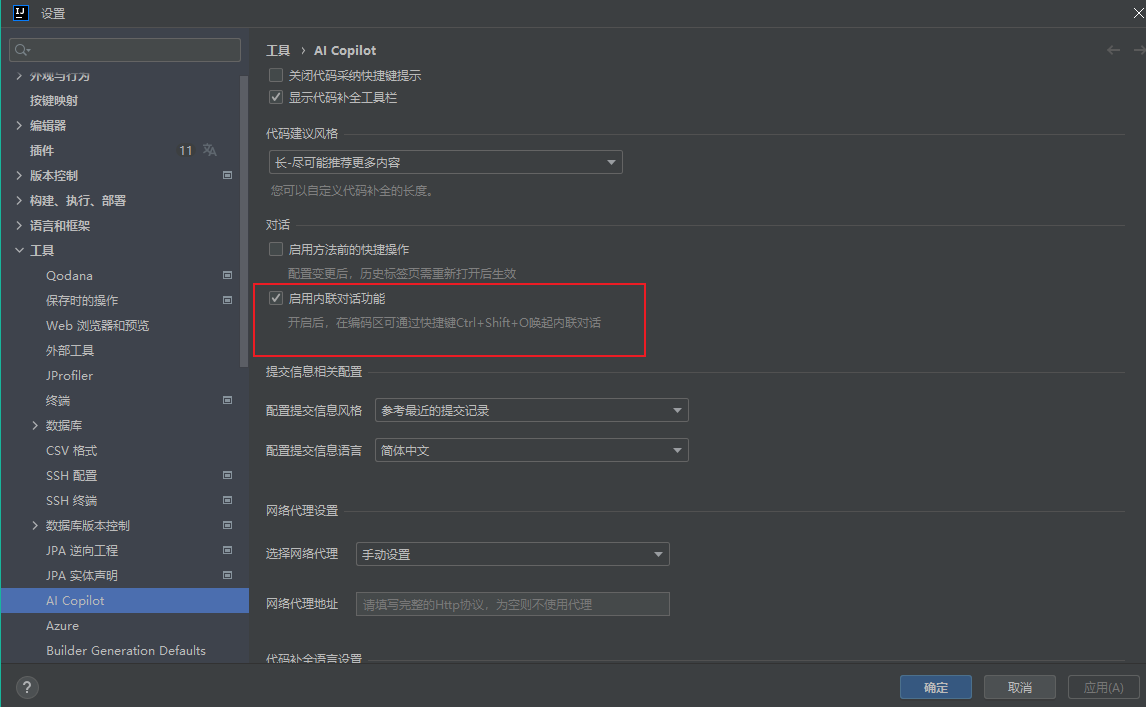This screenshot has height=707, width=1146.
Task: Click the 应用(A) button
Action: pos(1104,687)
